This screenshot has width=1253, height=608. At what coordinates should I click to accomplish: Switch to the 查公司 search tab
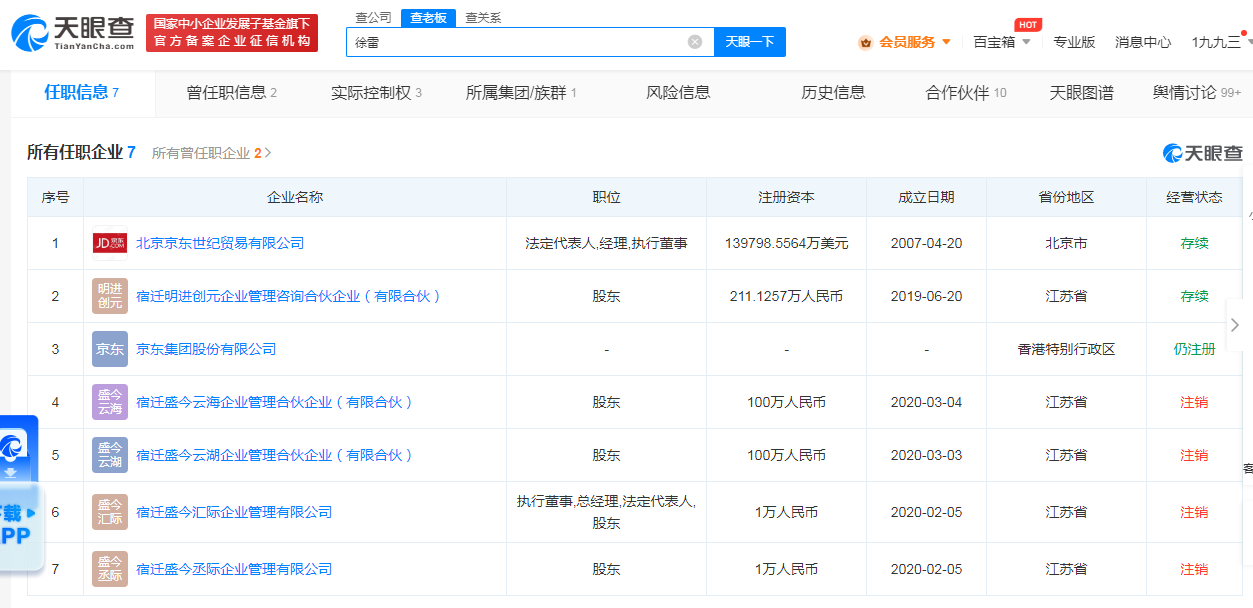coord(374,18)
